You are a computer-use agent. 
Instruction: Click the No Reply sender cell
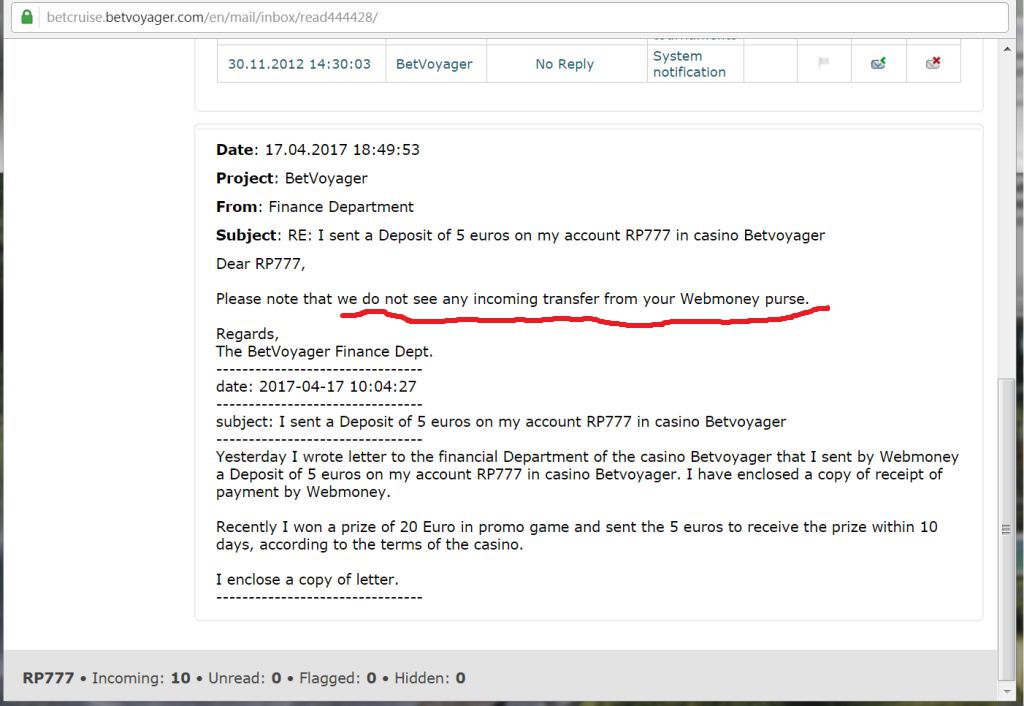[x=565, y=64]
